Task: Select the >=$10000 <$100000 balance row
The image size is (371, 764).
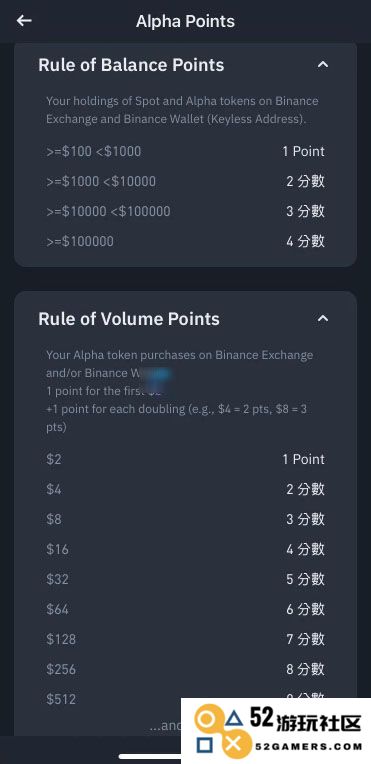Action: [x=185, y=211]
